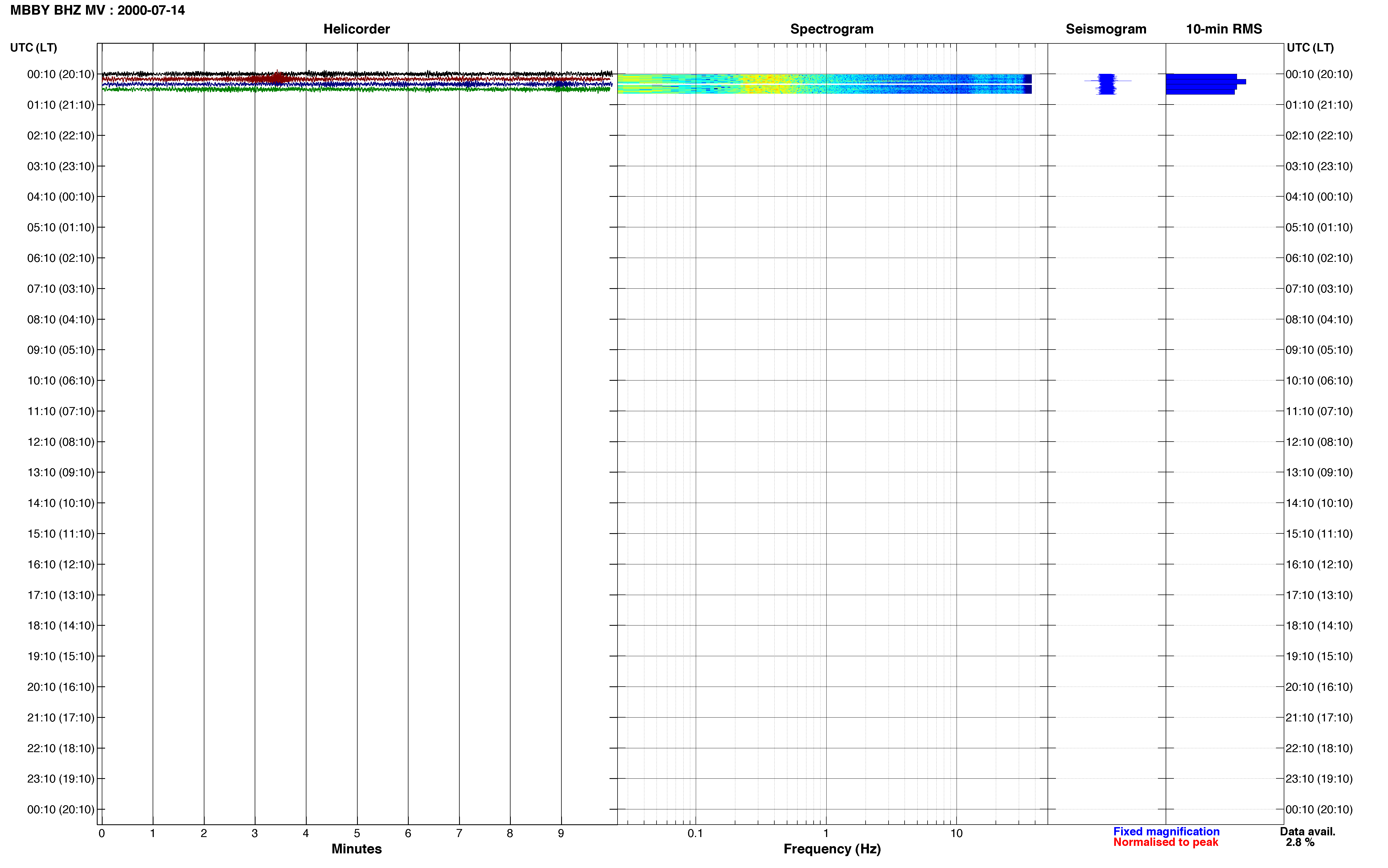Click the left axis label '12:10 (08:10)'
The width and height of the screenshot is (1388, 868).
pyautogui.click(x=61, y=442)
